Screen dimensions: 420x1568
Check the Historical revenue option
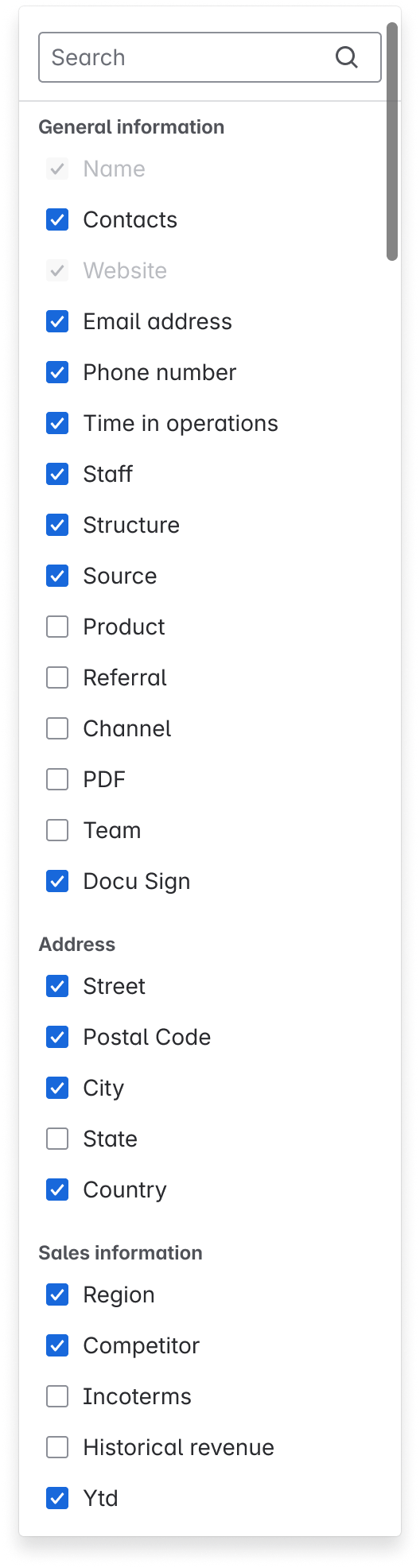pyautogui.click(x=57, y=1447)
